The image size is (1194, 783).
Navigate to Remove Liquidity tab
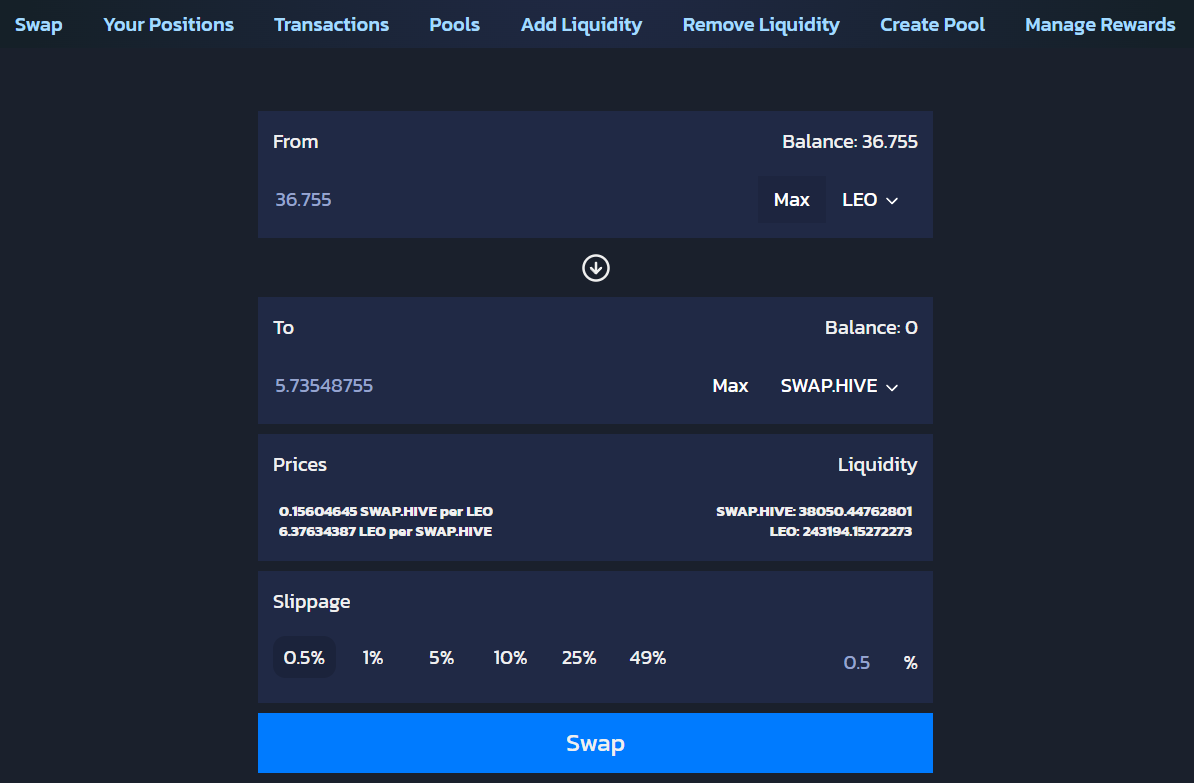(x=761, y=25)
